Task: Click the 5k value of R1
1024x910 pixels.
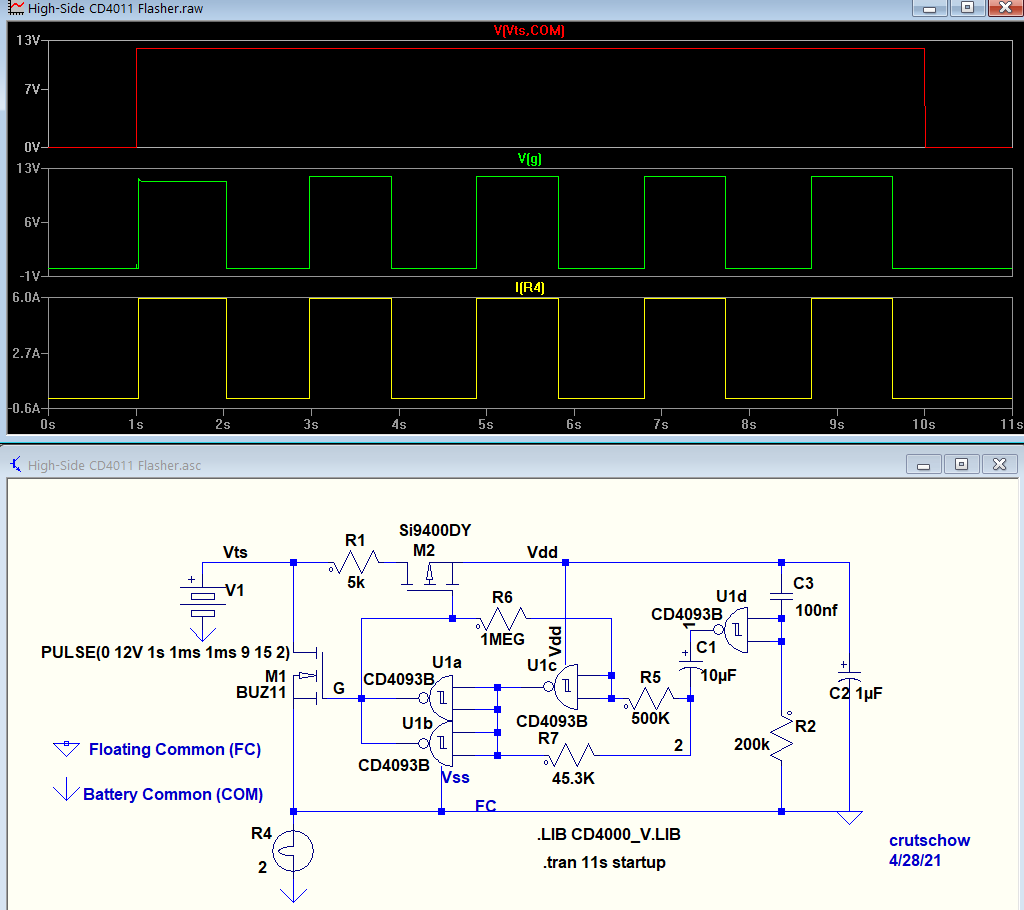Action: [356, 582]
